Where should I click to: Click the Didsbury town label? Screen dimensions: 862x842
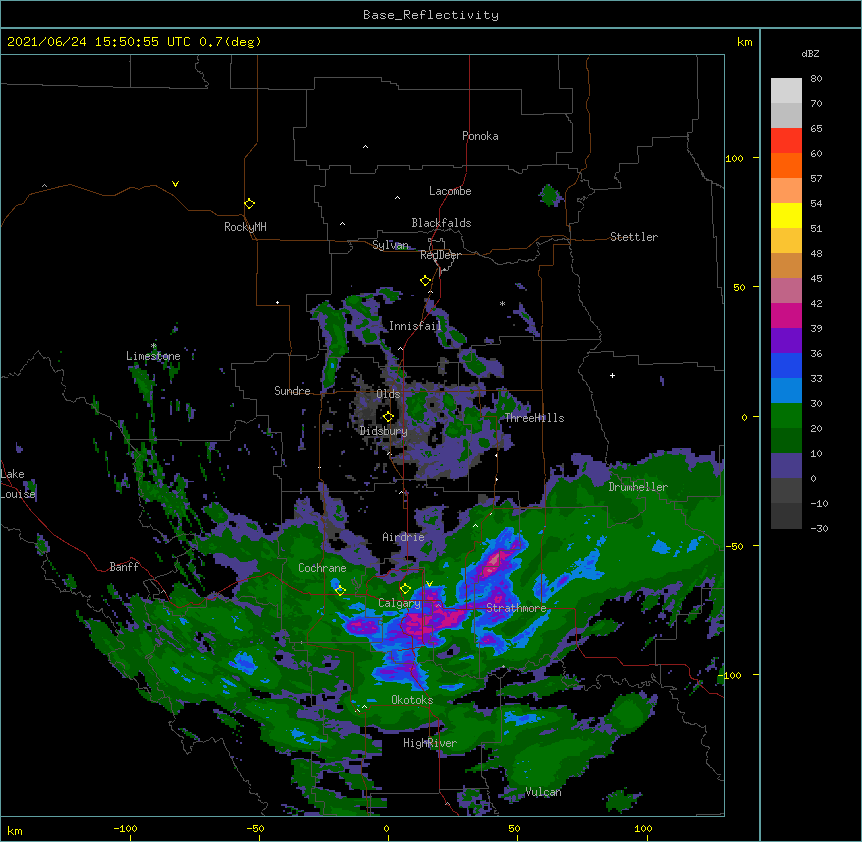pyautogui.click(x=383, y=431)
